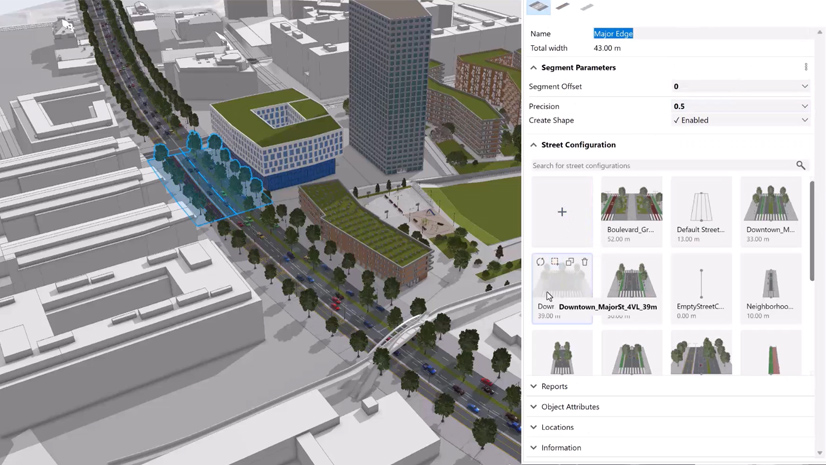
Task: Open the Precision value dropdown
Action: (741, 106)
